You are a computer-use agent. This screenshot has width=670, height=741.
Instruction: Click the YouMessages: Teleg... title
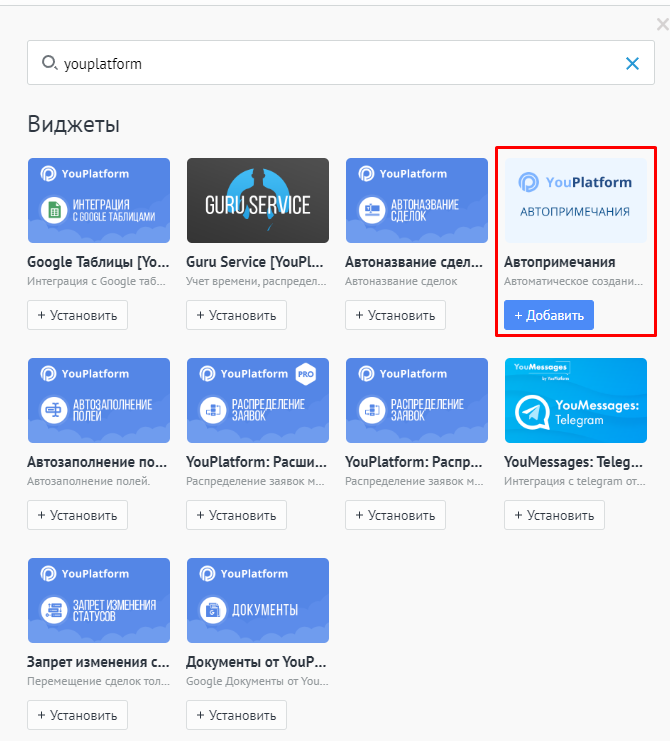click(574, 462)
